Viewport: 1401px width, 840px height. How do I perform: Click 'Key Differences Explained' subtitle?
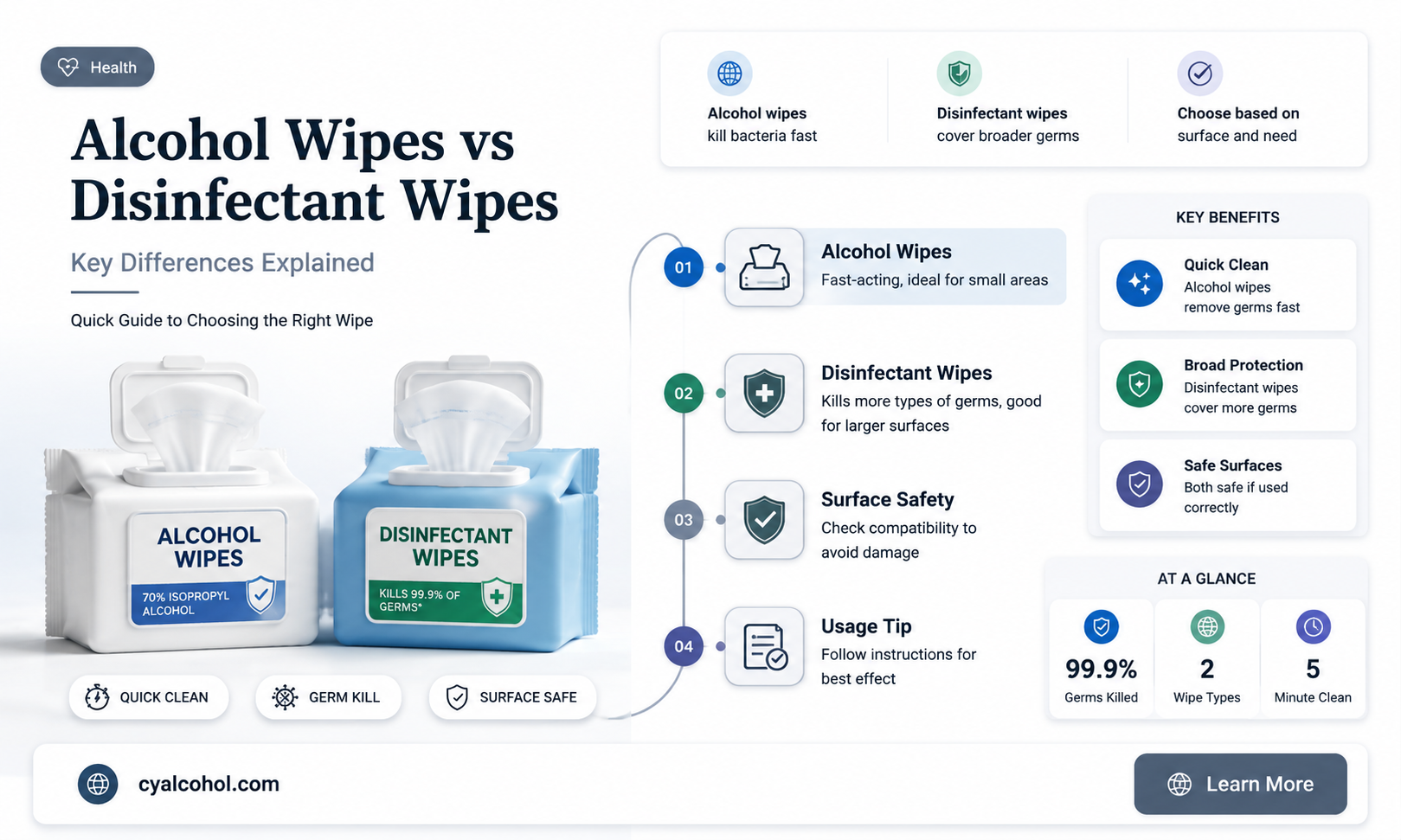pyautogui.click(x=222, y=263)
